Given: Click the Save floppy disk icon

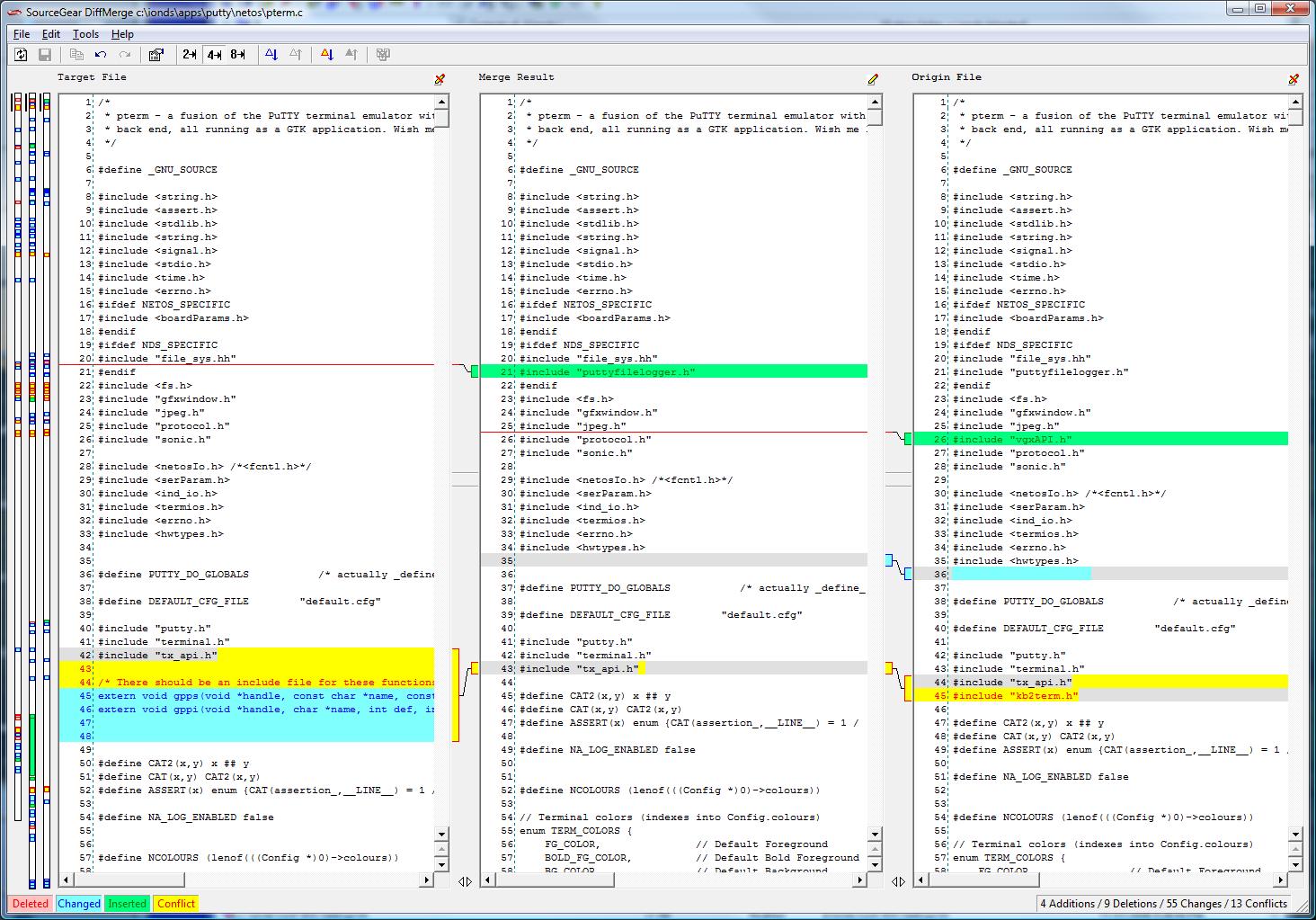Looking at the screenshot, I should 45,55.
